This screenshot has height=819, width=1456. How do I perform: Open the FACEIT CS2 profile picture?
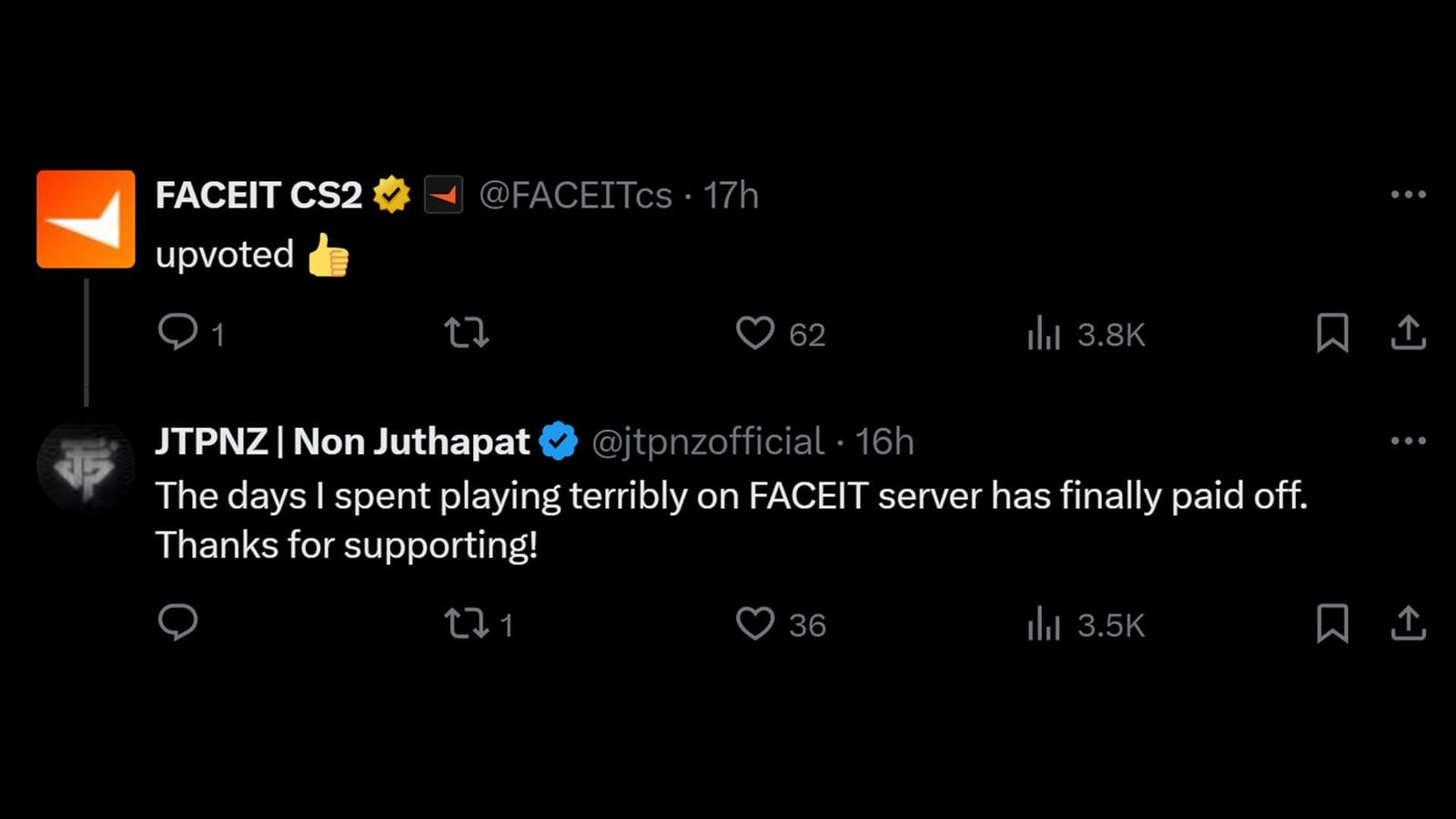[x=86, y=219]
